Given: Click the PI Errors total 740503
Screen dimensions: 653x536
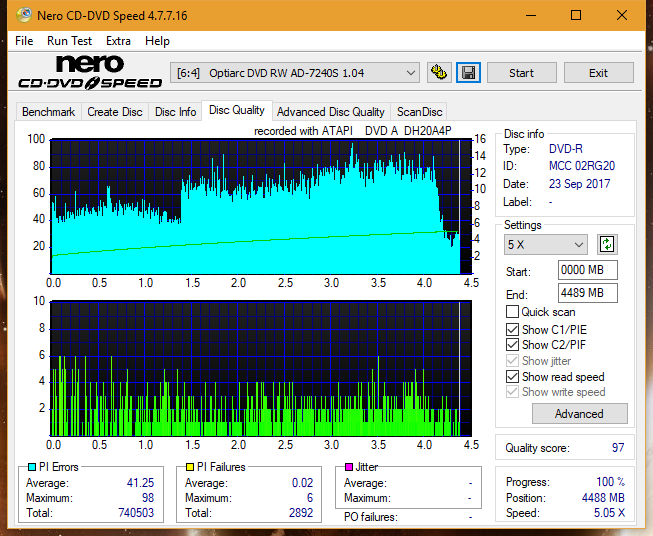Looking at the screenshot, I should [x=136, y=513].
